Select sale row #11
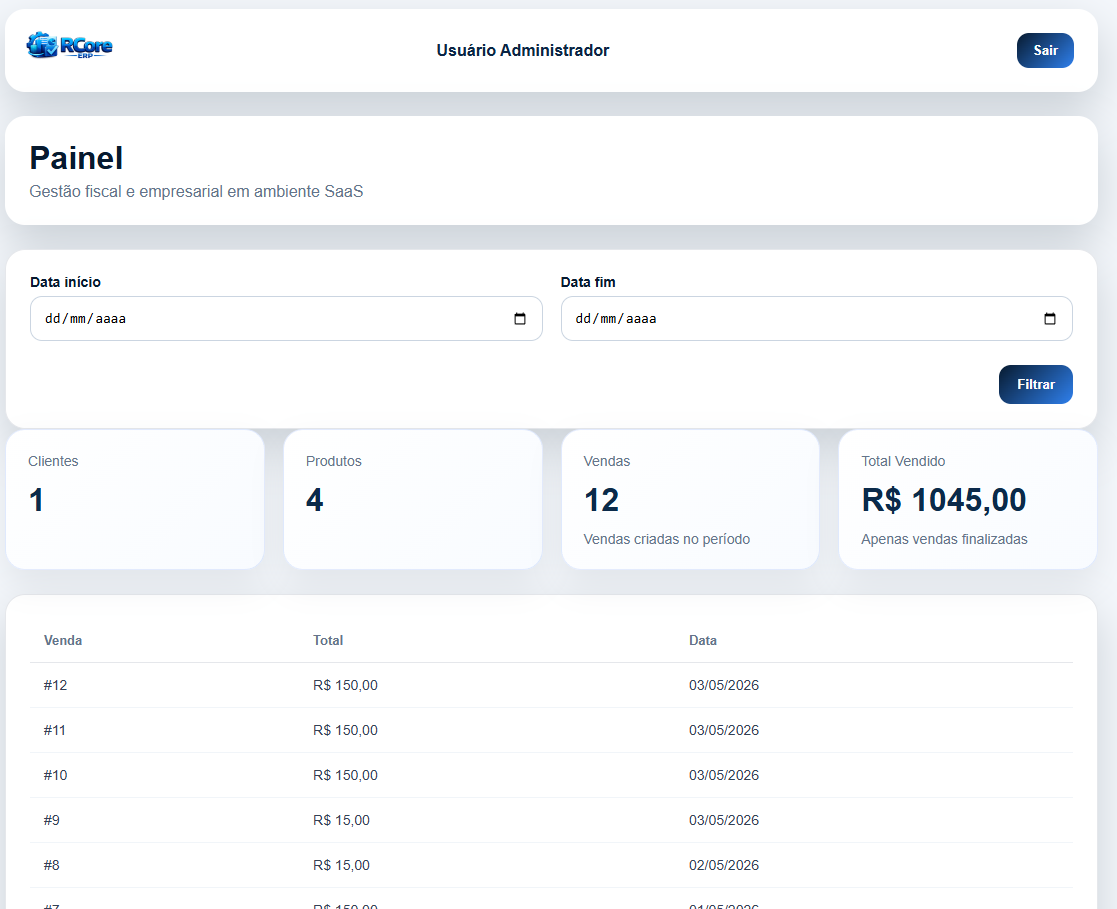1117x909 pixels. tap(551, 730)
